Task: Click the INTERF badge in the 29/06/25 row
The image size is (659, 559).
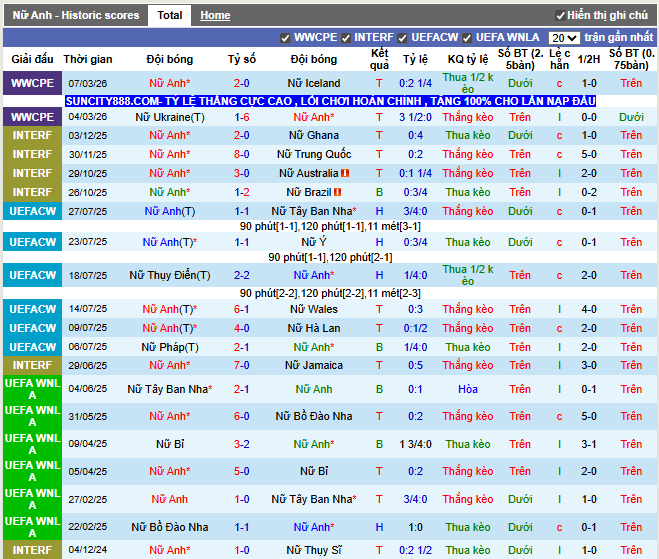Action: [x=32, y=366]
